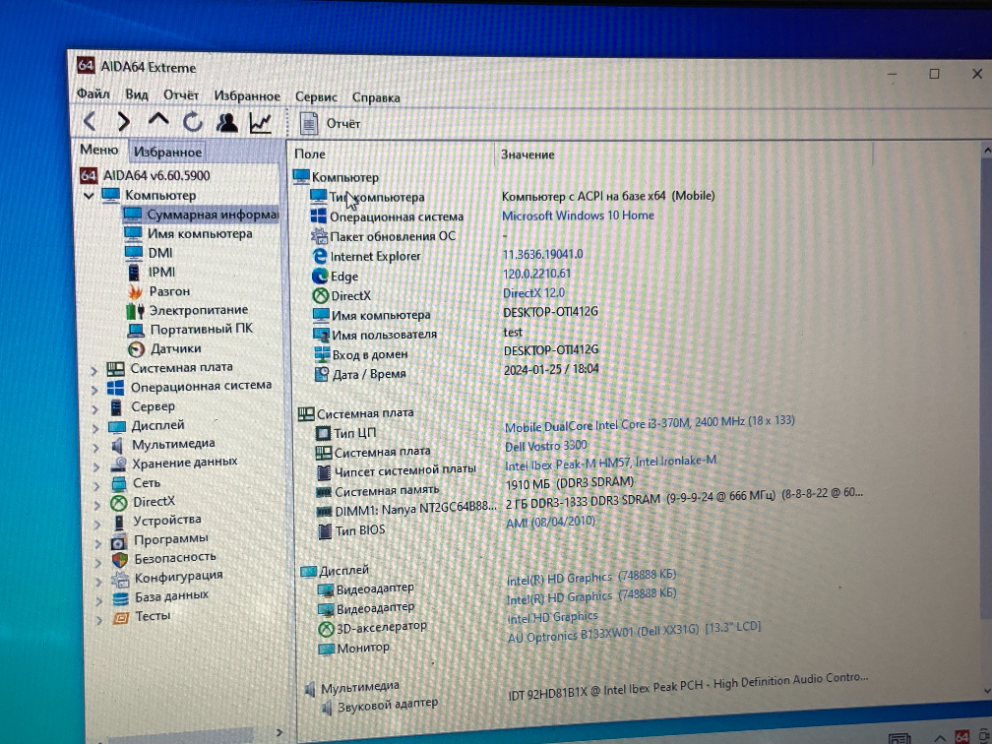This screenshot has height=744, width=992.
Task: Switch to the Меню tab
Action: tap(99, 150)
